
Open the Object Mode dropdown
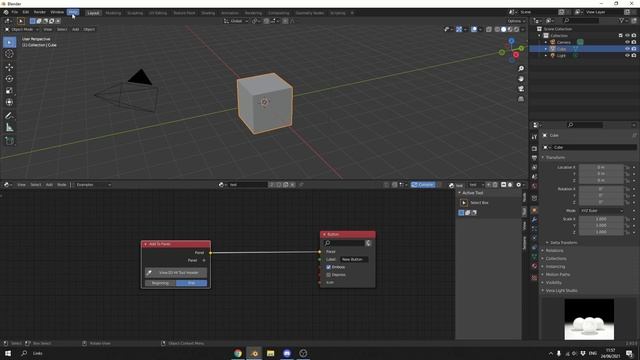pos(22,29)
